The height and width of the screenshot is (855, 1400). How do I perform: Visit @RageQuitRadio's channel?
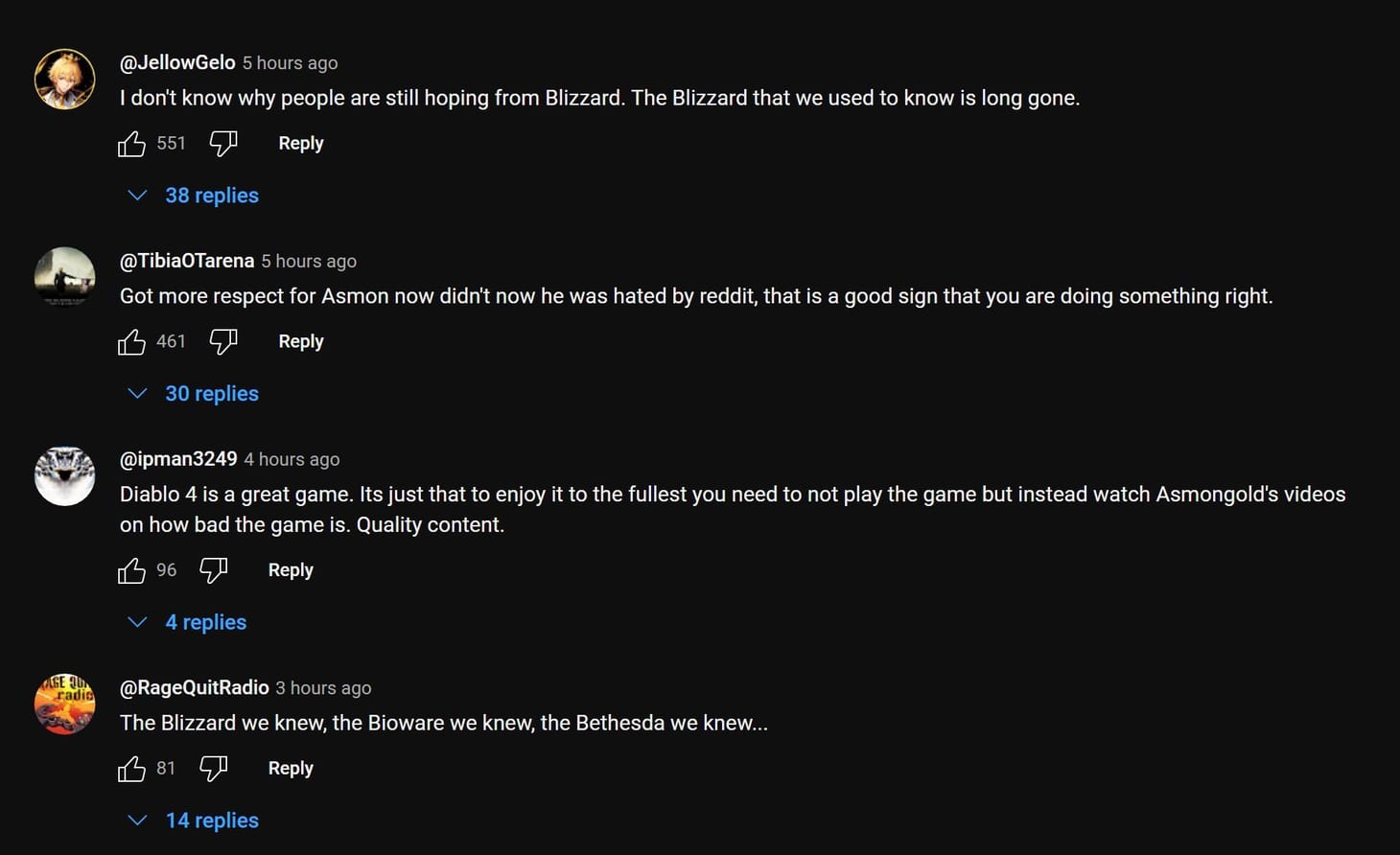[x=194, y=687]
